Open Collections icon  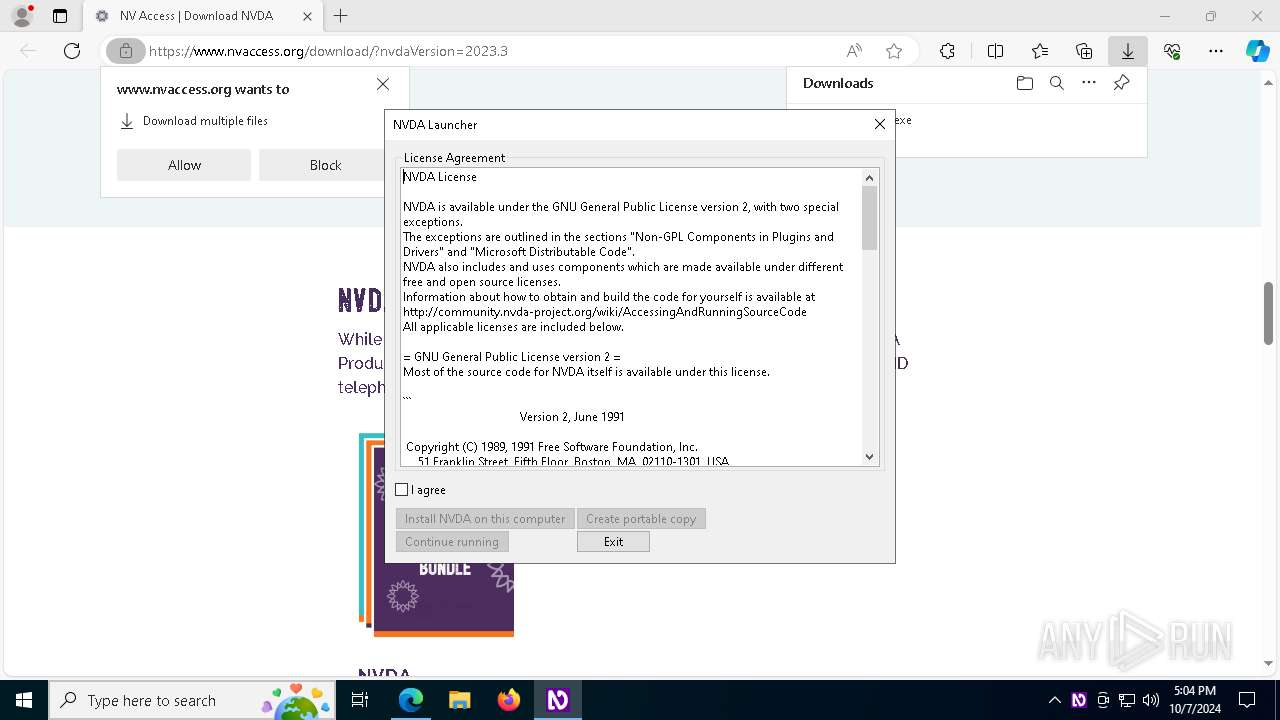(x=1084, y=51)
